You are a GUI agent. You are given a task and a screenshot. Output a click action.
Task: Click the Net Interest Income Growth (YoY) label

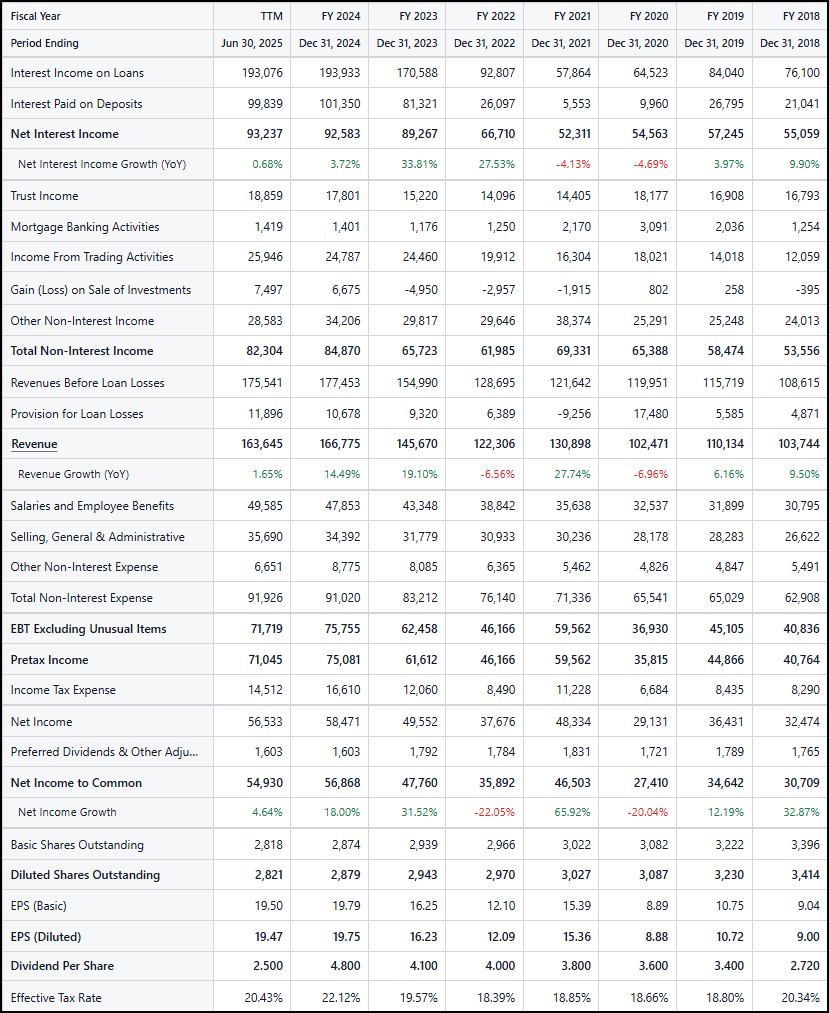tap(102, 164)
